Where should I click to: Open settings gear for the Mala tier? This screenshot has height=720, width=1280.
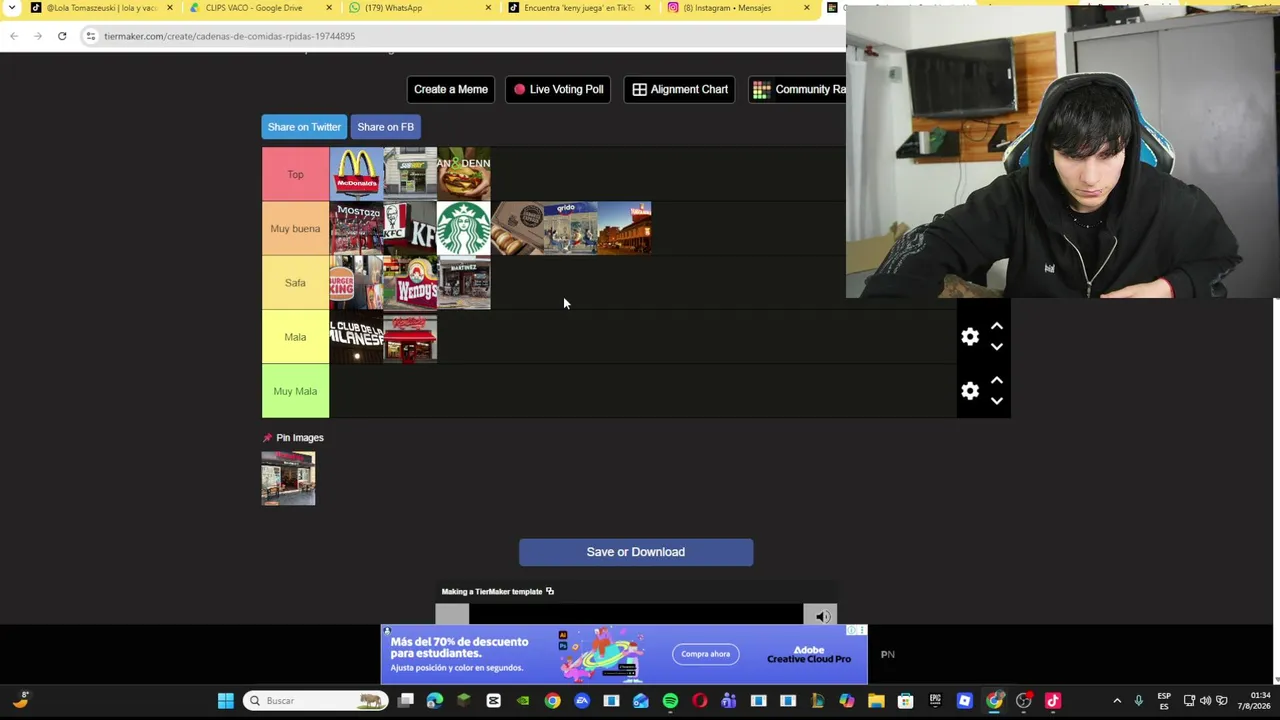[970, 337]
